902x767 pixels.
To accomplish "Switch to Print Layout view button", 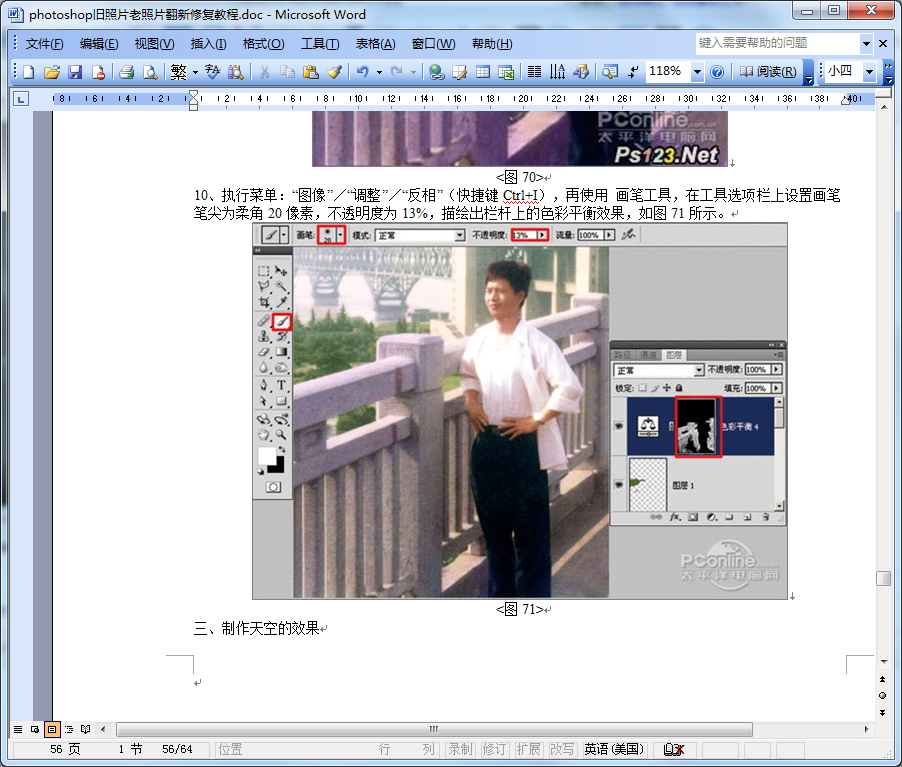I will pos(52,729).
